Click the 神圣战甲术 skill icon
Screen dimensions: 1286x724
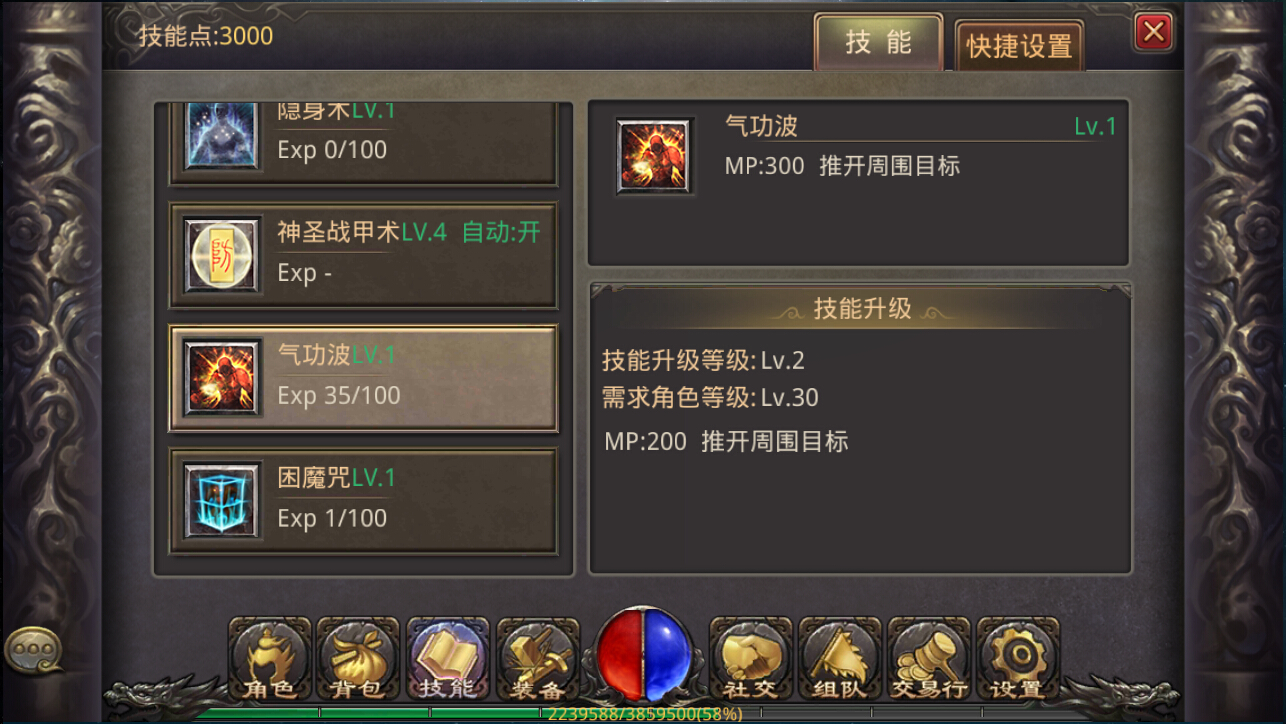pos(223,255)
